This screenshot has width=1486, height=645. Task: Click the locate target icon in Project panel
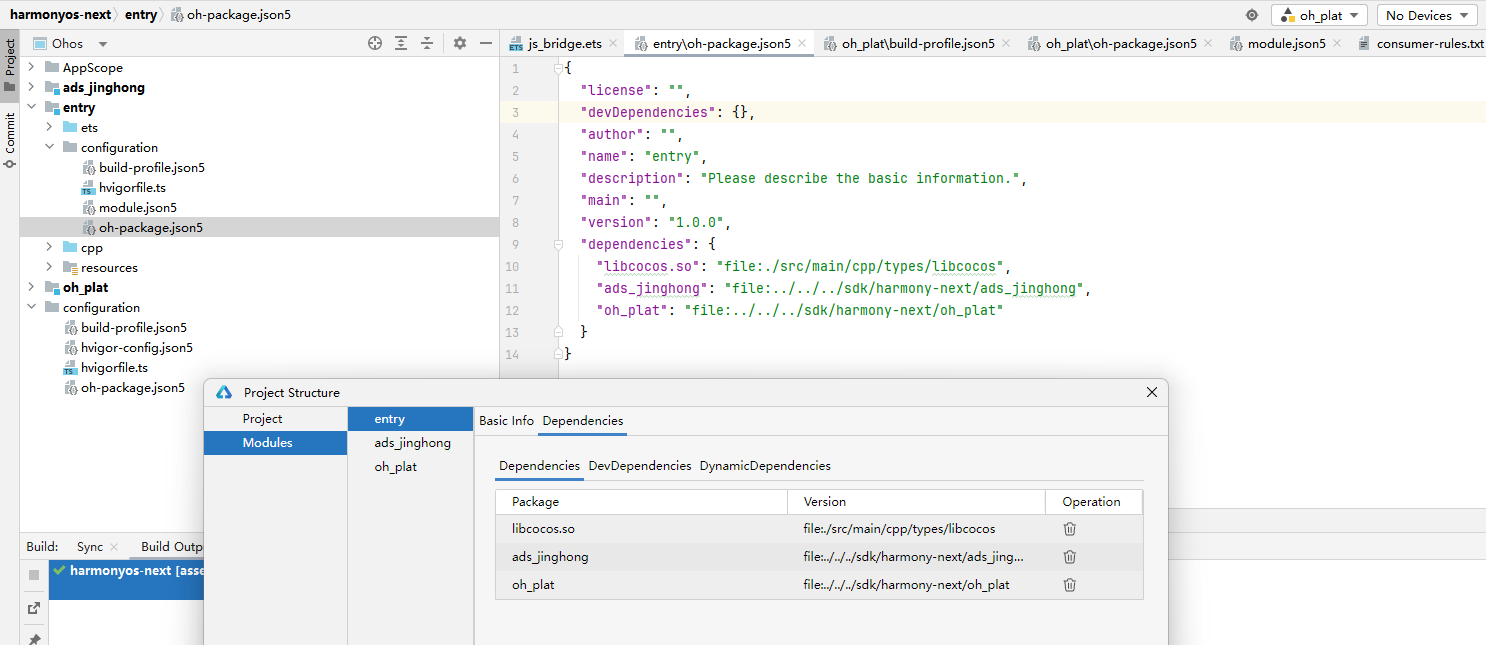375,43
